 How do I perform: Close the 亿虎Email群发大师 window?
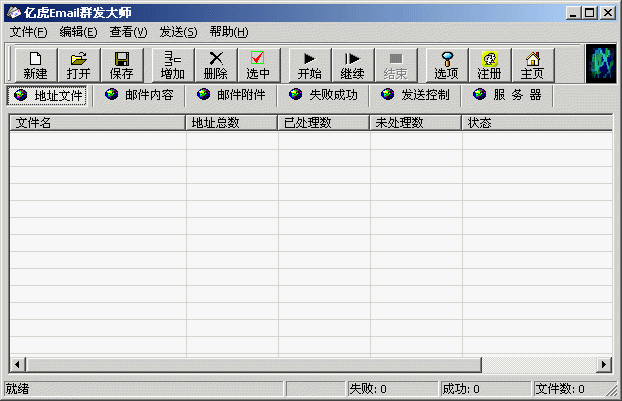608,13
